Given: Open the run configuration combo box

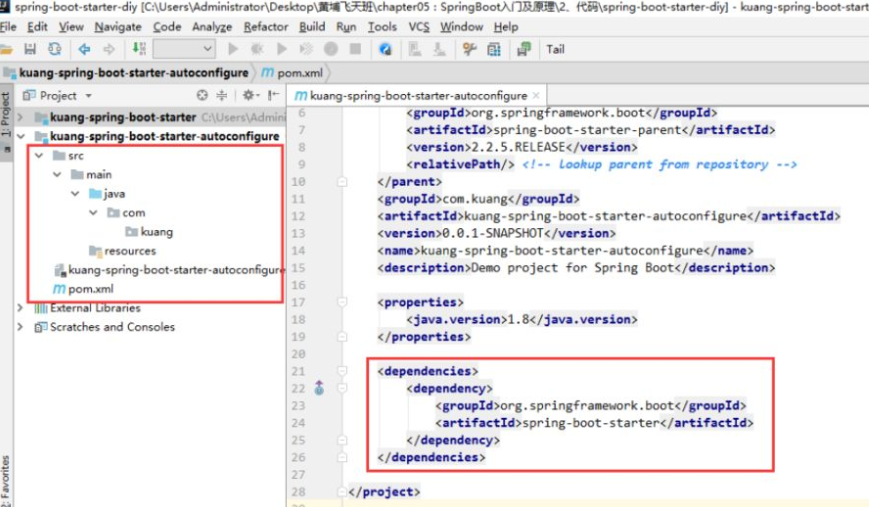Looking at the screenshot, I should click(x=184, y=49).
